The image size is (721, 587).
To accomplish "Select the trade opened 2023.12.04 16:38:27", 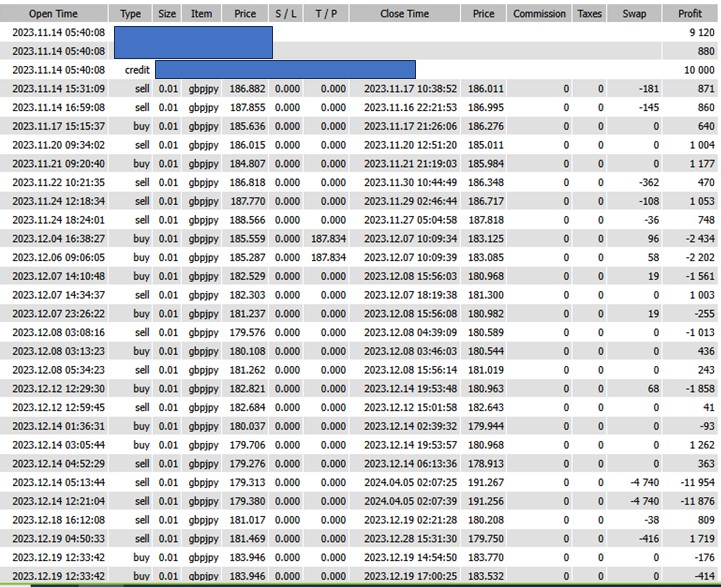I will coord(59,239).
